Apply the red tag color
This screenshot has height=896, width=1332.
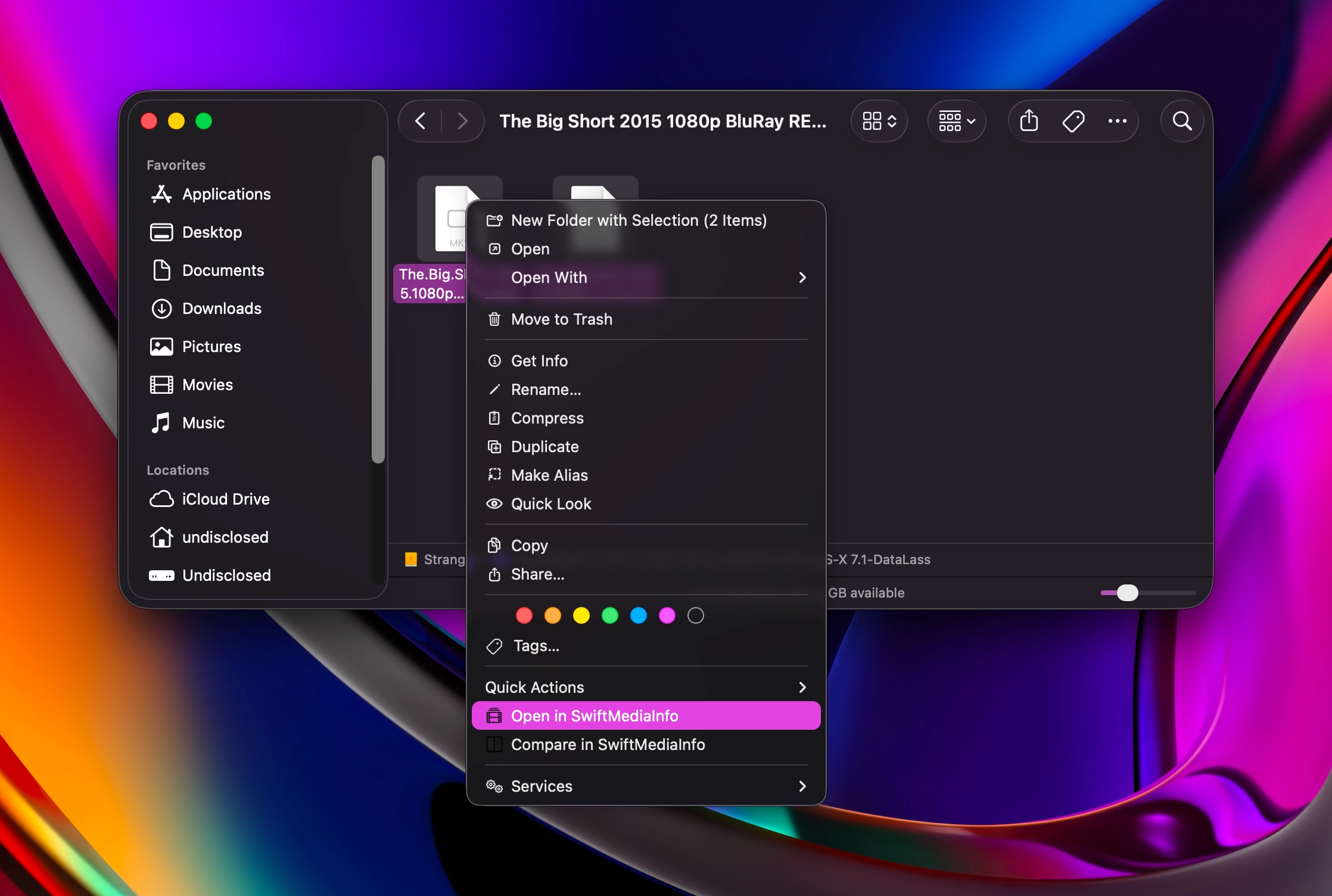click(x=524, y=615)
